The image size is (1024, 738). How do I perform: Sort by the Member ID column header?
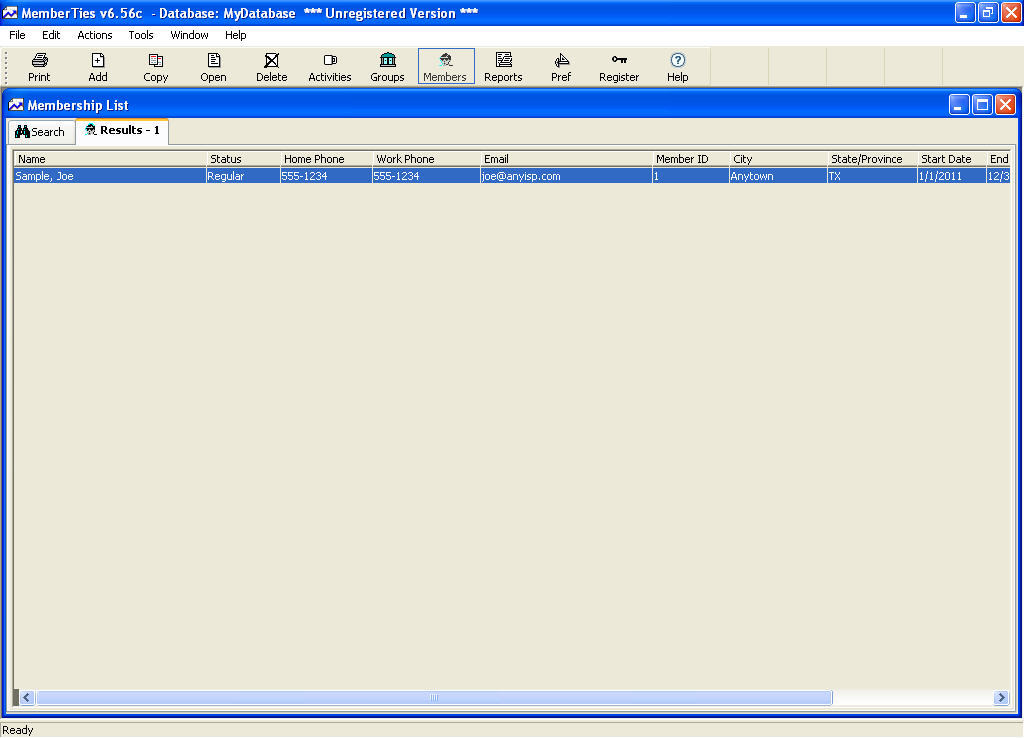click(691, 159)
